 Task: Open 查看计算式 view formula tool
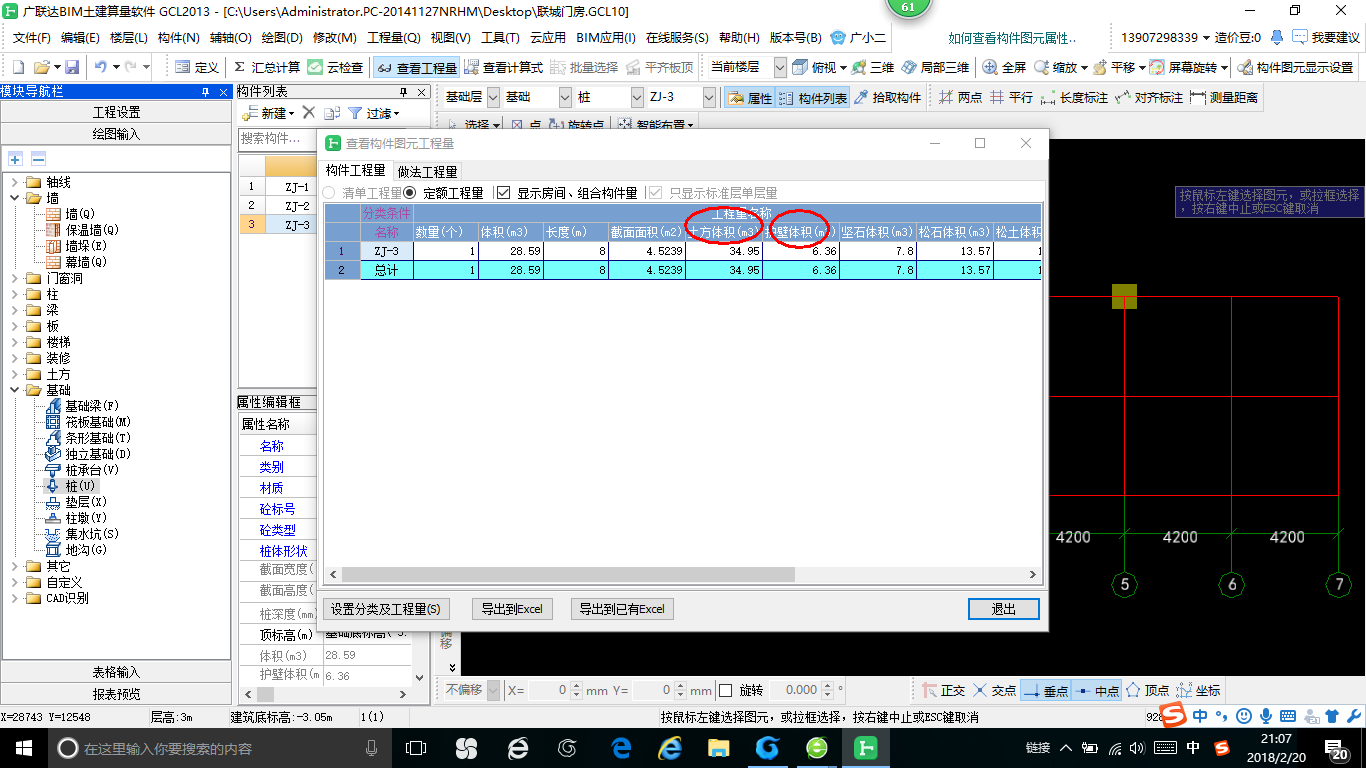504,67
